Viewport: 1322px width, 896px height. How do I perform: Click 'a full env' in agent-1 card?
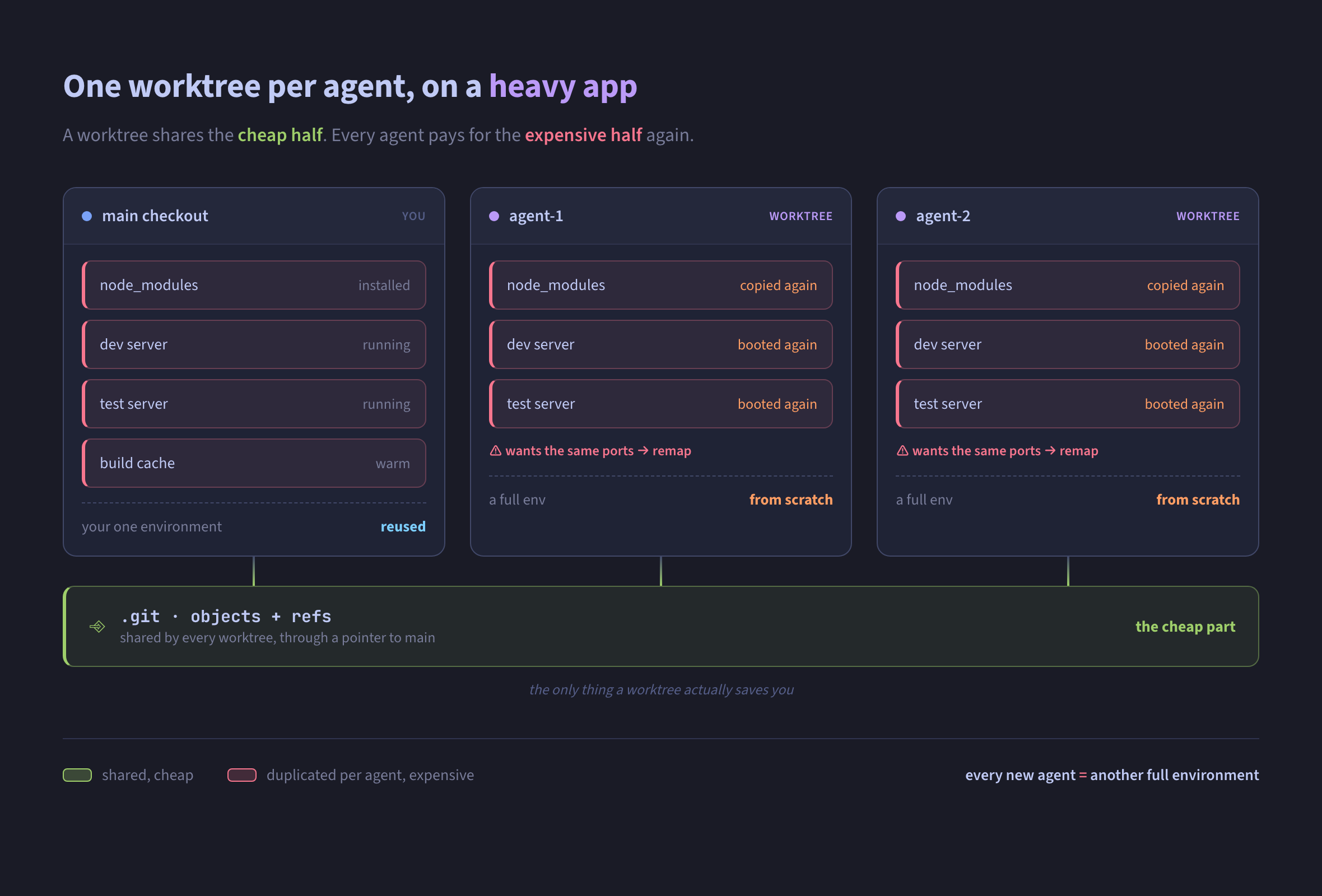(517, 500)
